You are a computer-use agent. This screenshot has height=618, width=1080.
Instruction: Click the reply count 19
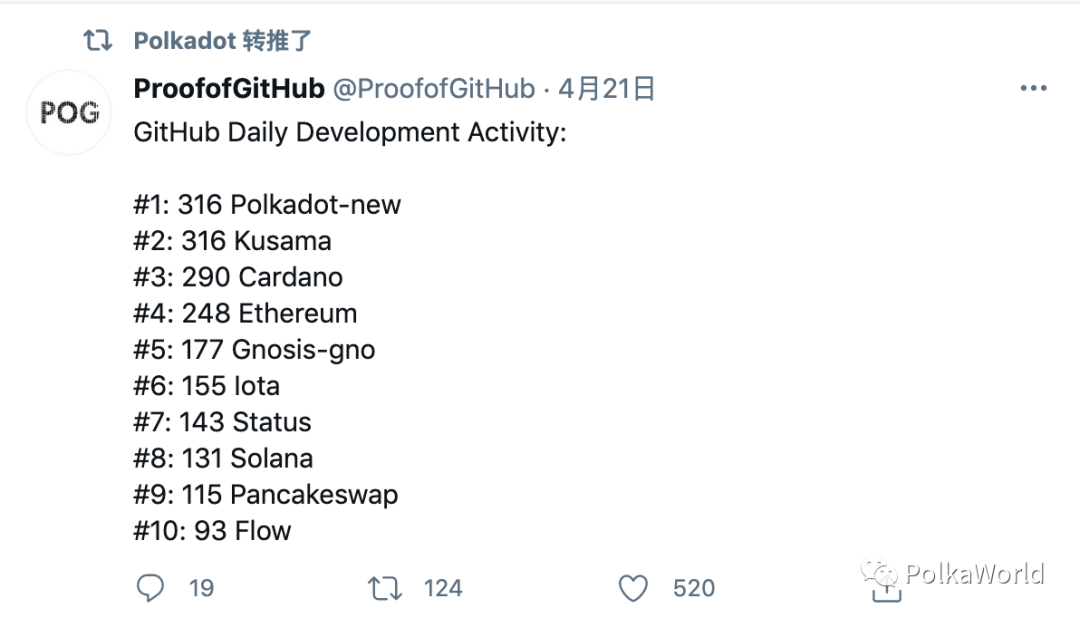201,588
